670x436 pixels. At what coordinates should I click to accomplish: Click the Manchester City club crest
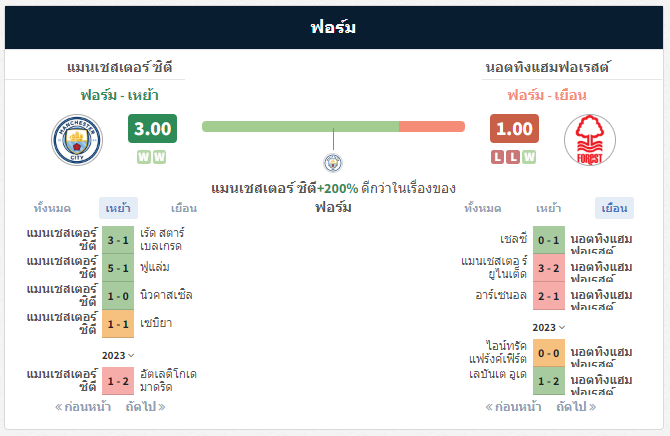tap(77, 140)
